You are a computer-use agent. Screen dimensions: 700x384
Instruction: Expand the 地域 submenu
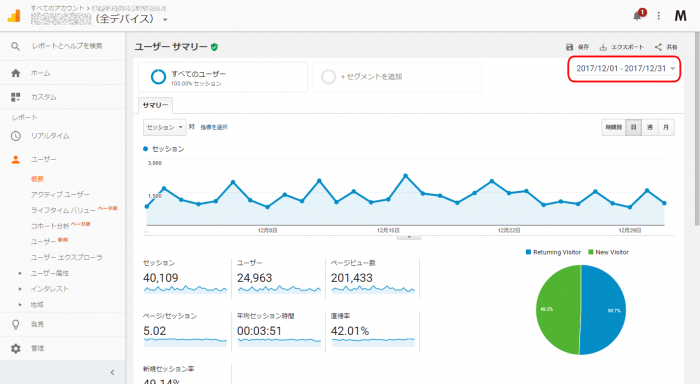pyautogui.click(x=20, y=305)
